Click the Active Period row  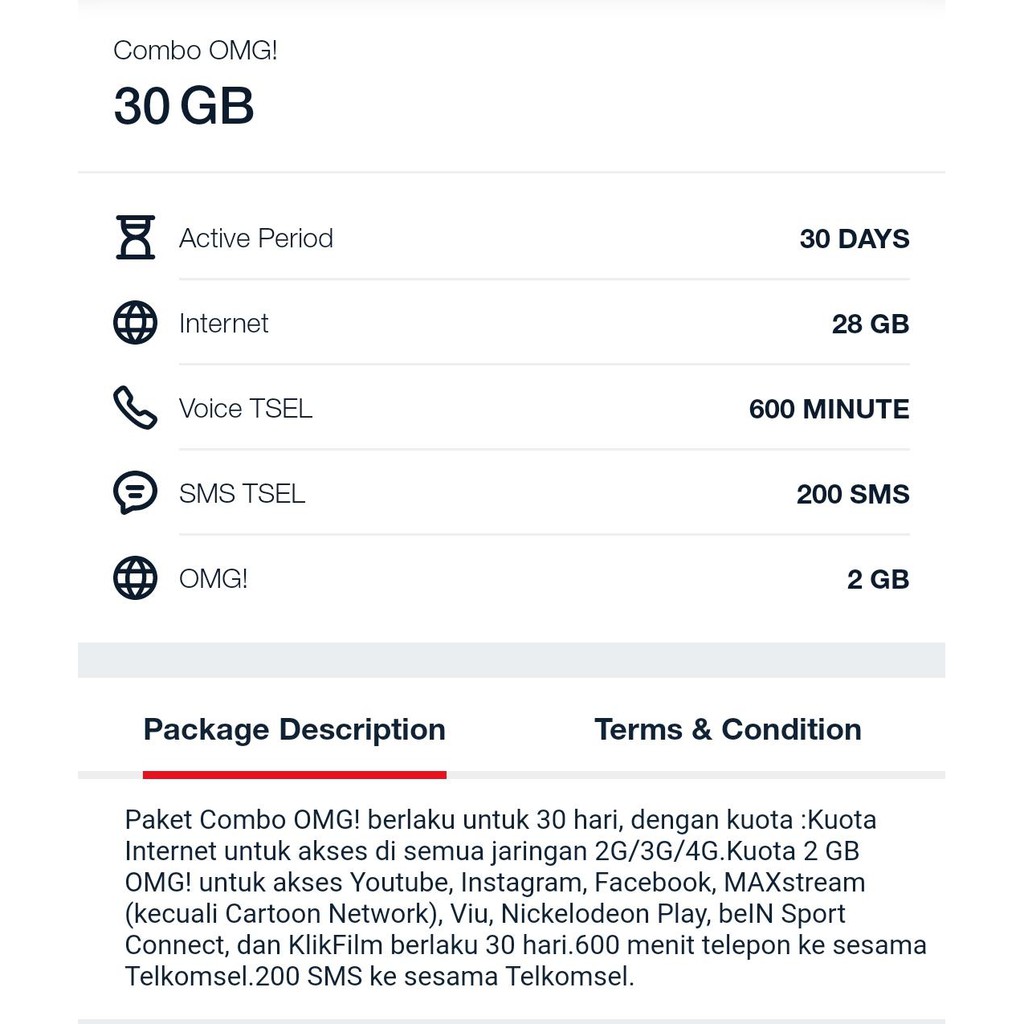(x=500, y=238)
